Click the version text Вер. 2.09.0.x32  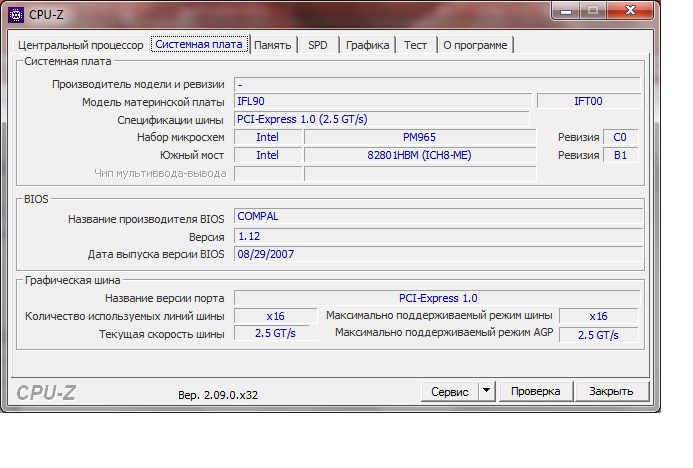tap(218, 395)
